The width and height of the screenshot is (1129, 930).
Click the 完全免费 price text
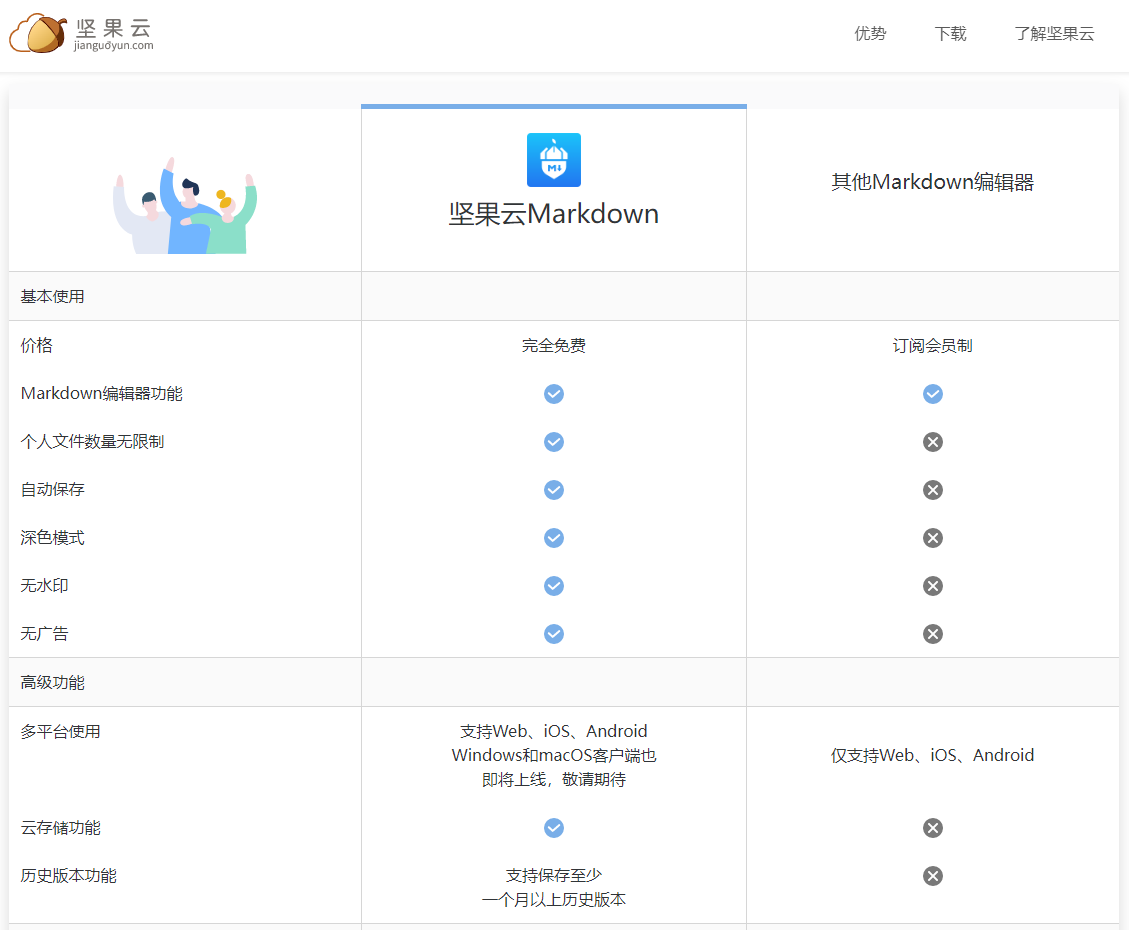(x=554, y=346)
